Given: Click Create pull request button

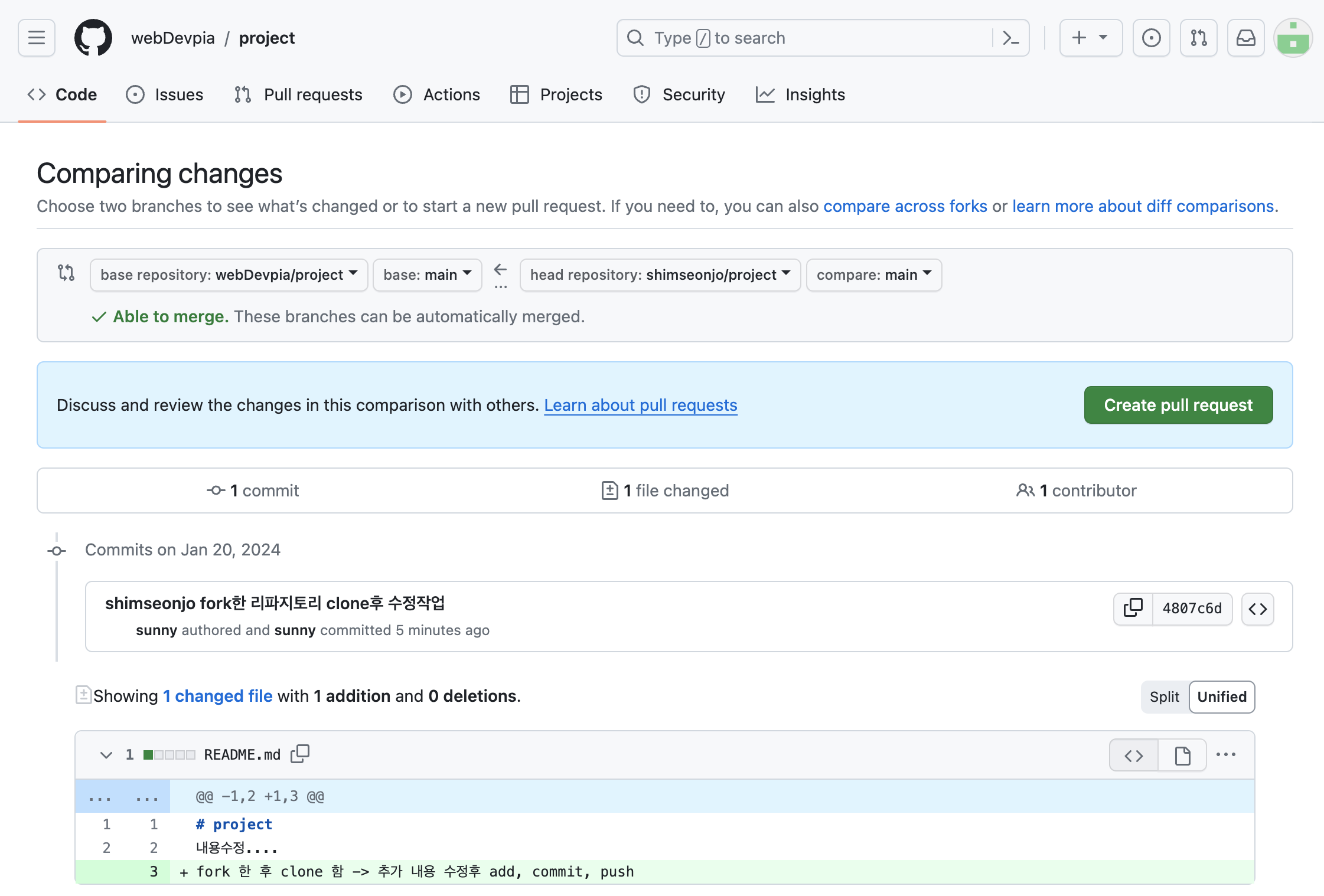Looking at the screenshot, I should [x=1178, y=405].
